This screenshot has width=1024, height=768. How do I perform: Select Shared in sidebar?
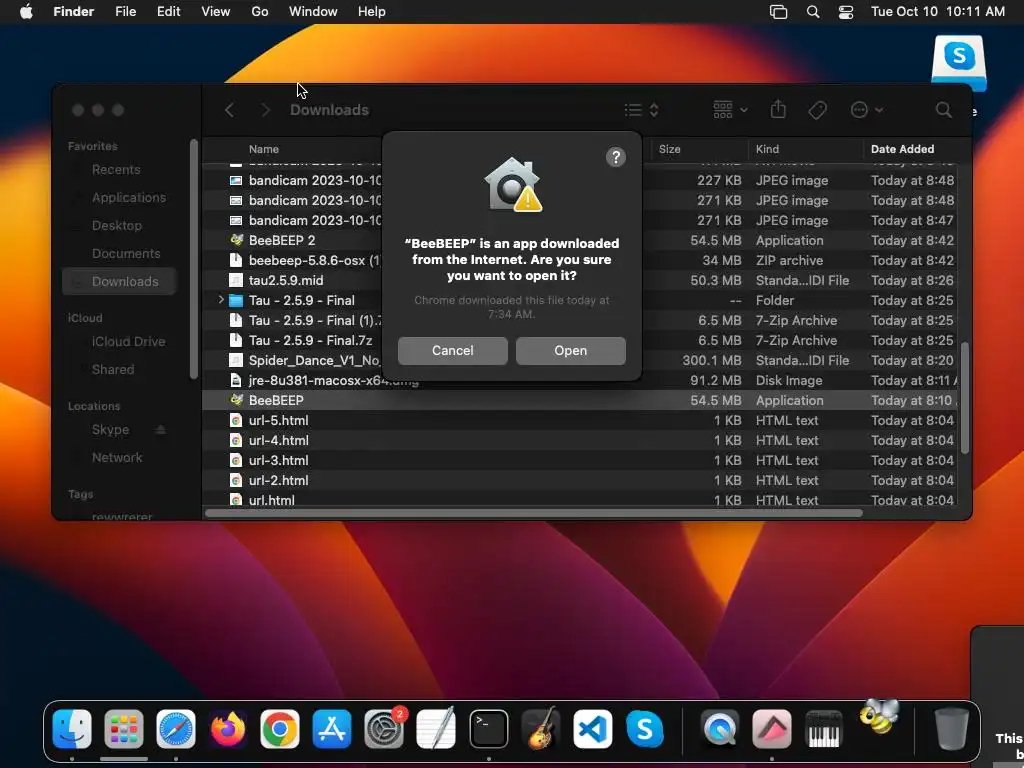[x=119, y=370]
